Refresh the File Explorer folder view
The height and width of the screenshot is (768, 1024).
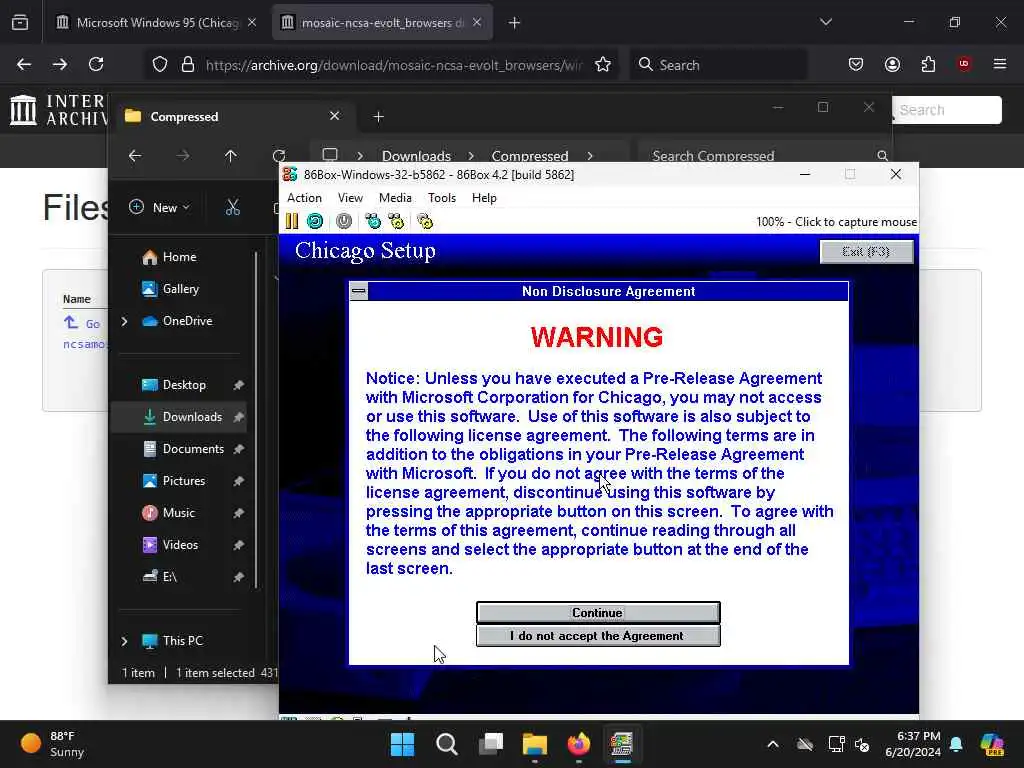pyautogui.click(x=279, y=156)
